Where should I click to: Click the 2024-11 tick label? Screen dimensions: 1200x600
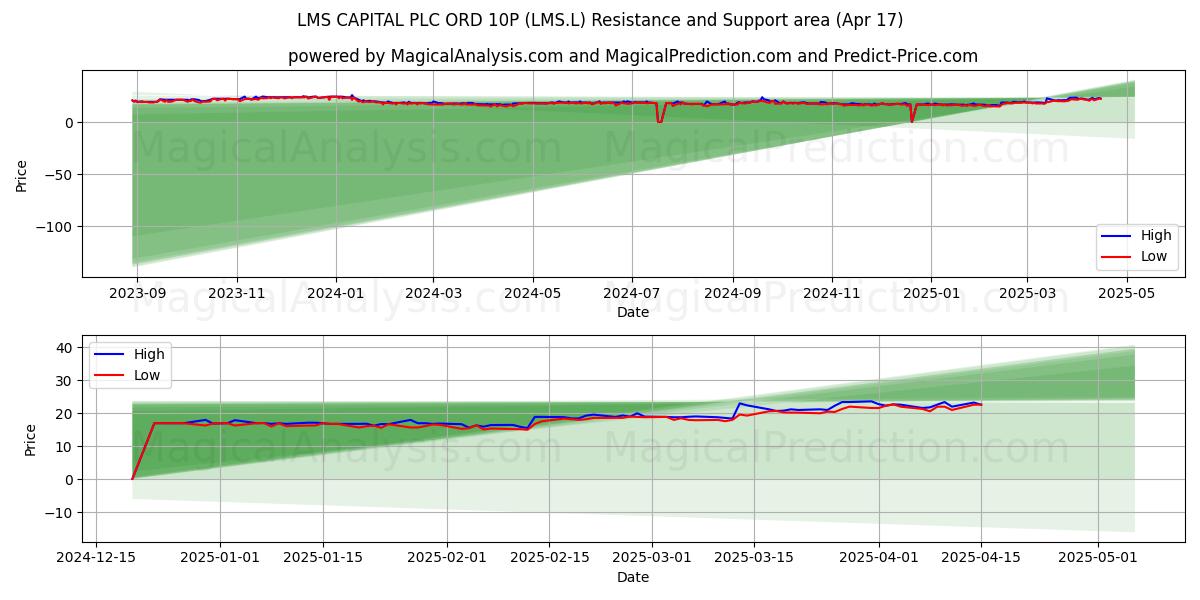click(832, 293)
